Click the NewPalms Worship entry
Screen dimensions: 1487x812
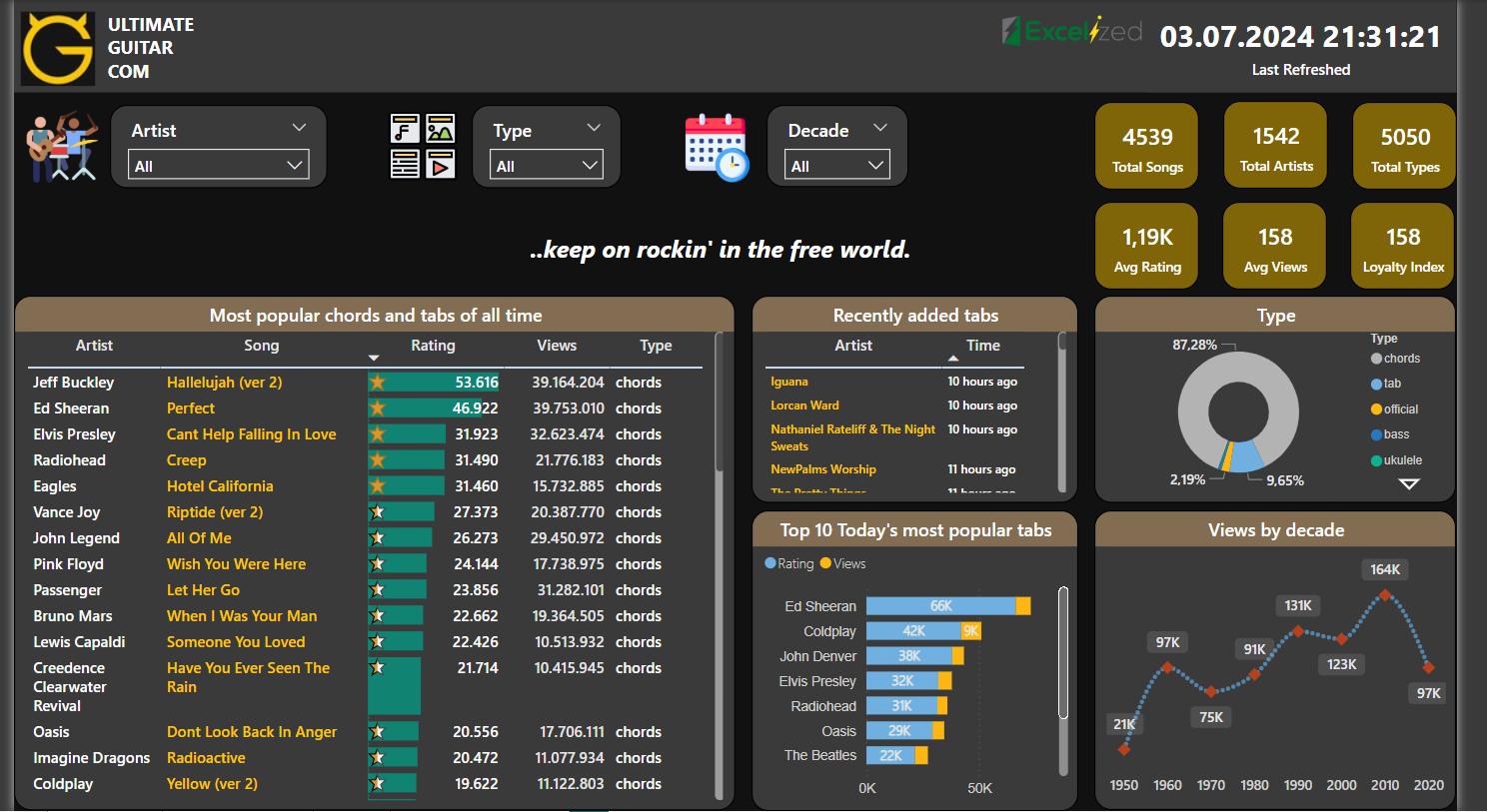823,469
